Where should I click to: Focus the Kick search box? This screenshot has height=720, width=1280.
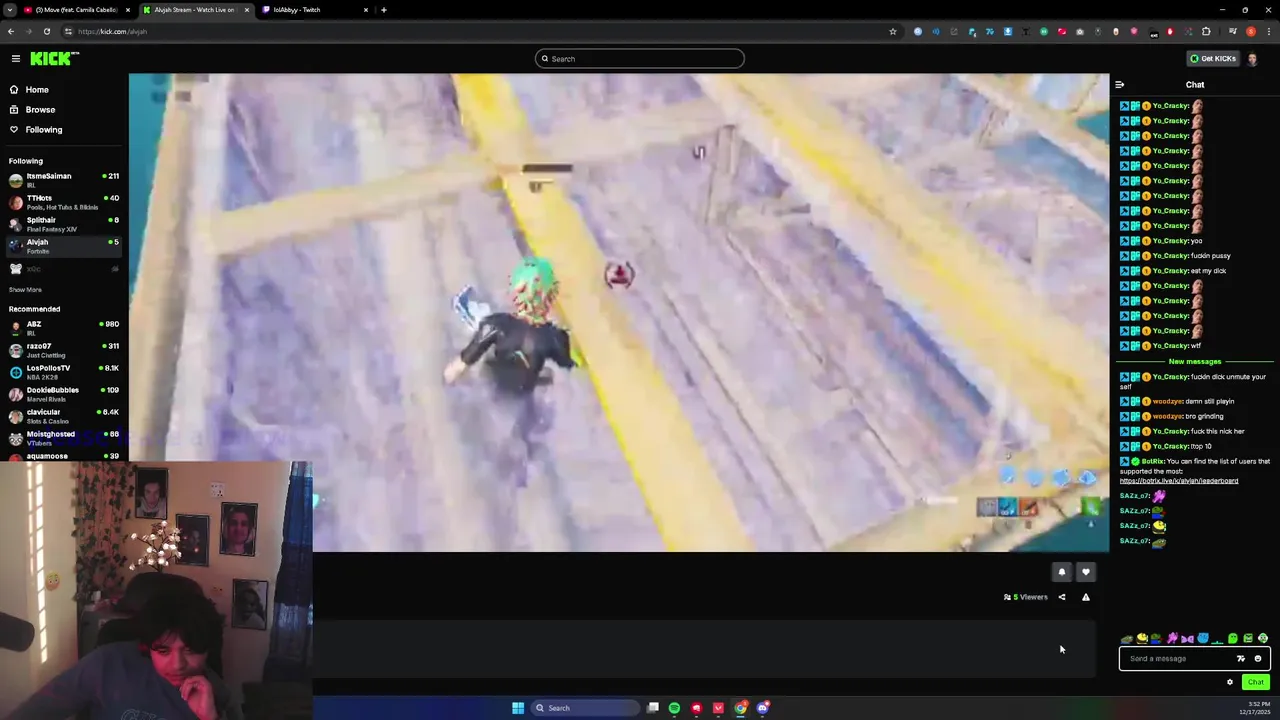[x=640, y=58]
